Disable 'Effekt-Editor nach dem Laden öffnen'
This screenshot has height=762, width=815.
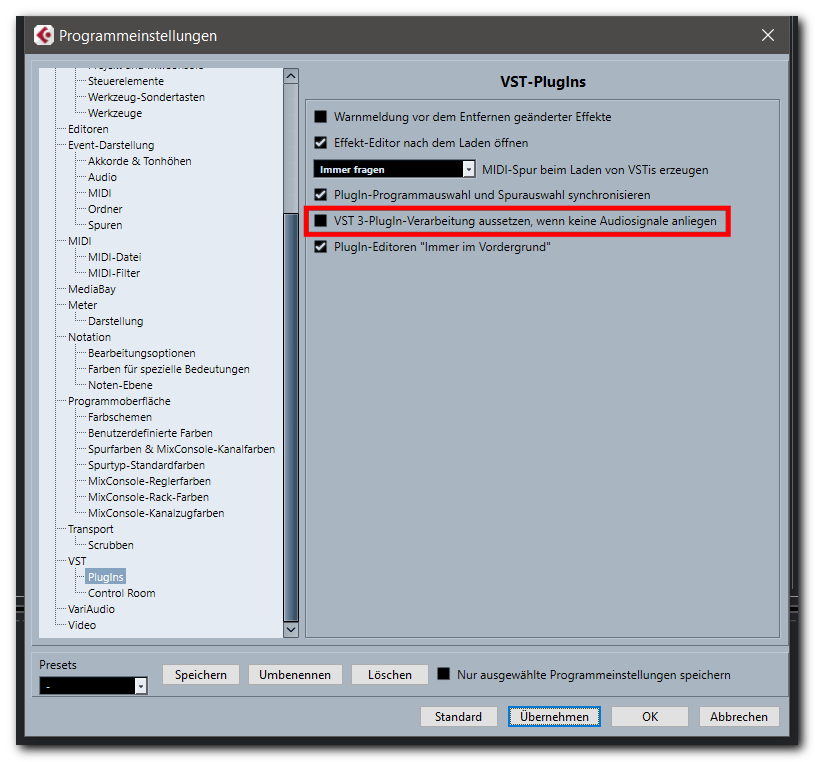point(320,141)
